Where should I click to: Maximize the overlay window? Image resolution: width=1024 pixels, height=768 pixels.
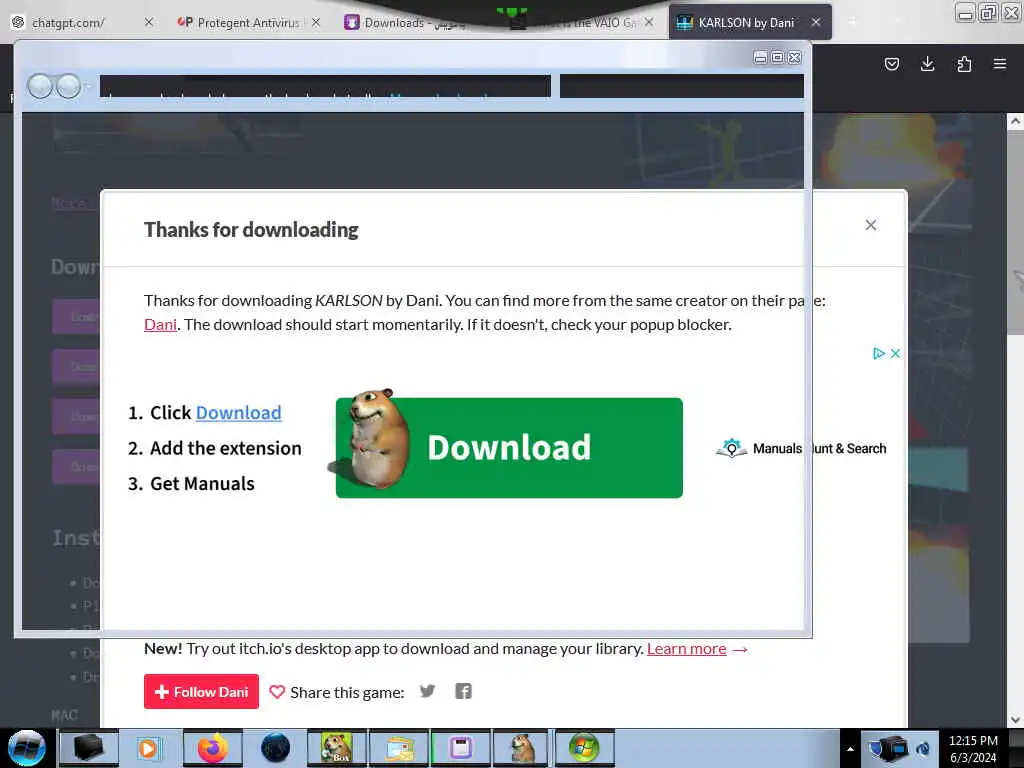click(x=777, y=57)
